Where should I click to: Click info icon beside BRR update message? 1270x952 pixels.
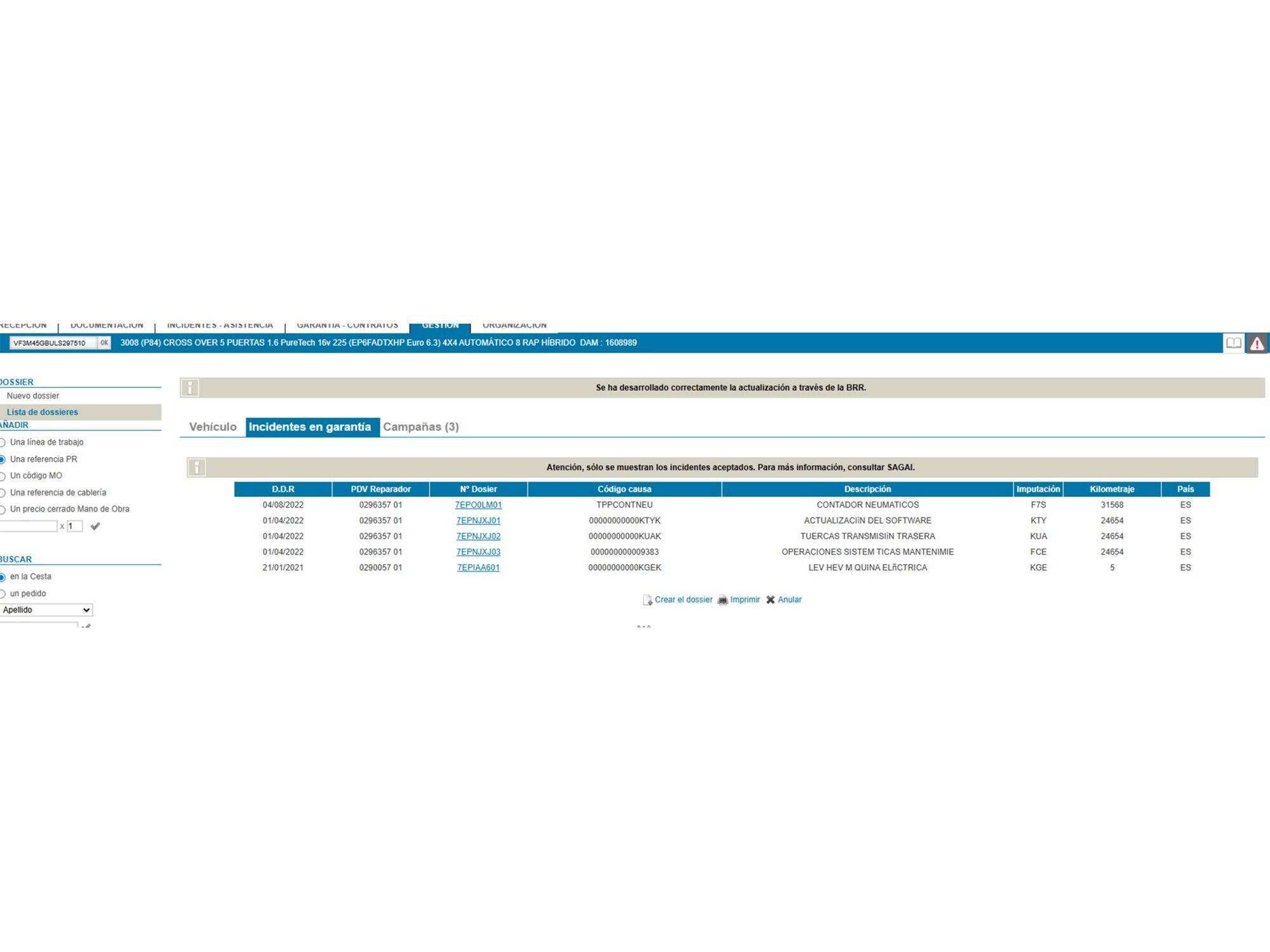[190, 388]
